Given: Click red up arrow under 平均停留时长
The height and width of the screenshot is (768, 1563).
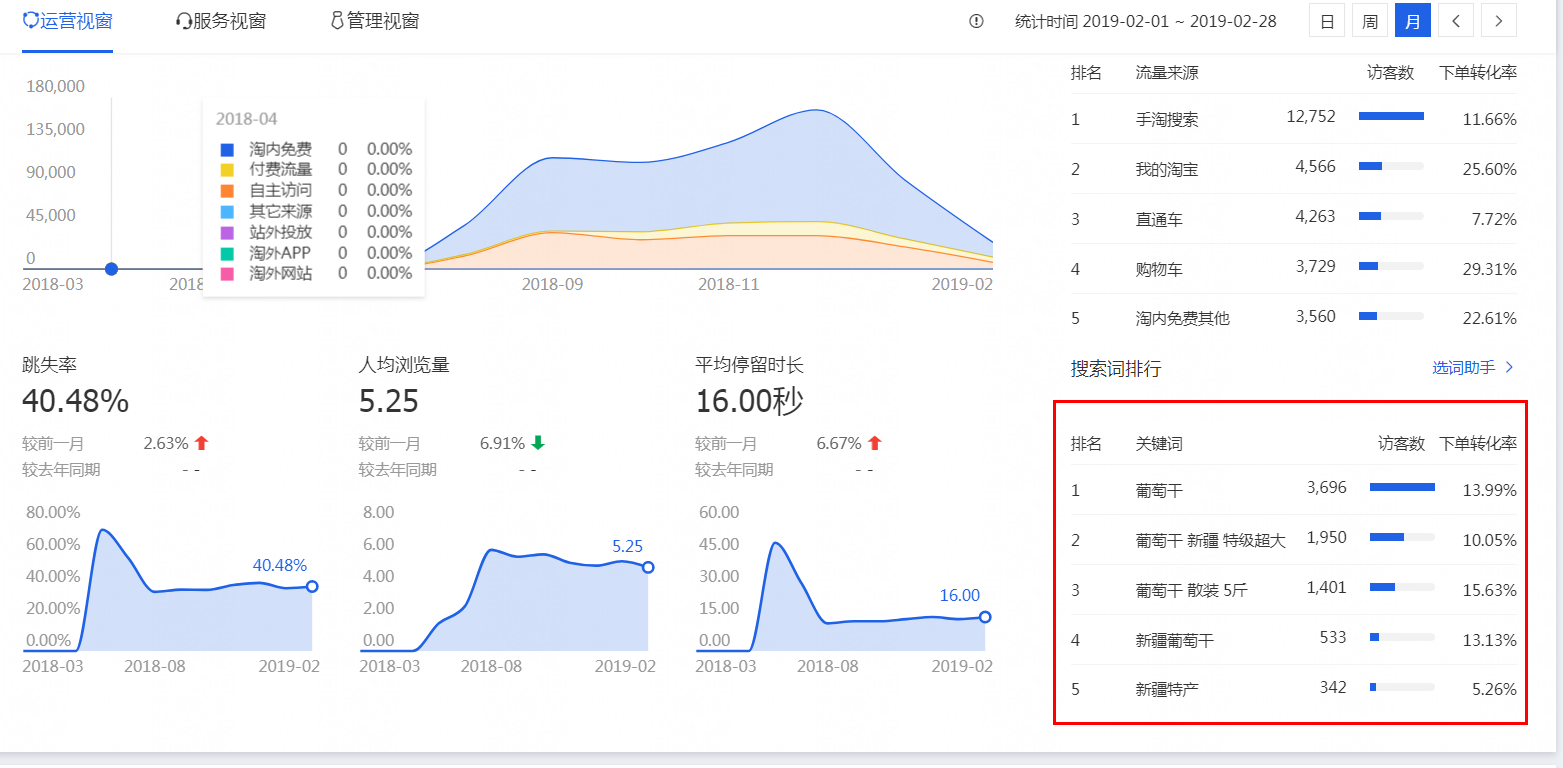Looking at the screenshot, I should (x=875, y=443).
